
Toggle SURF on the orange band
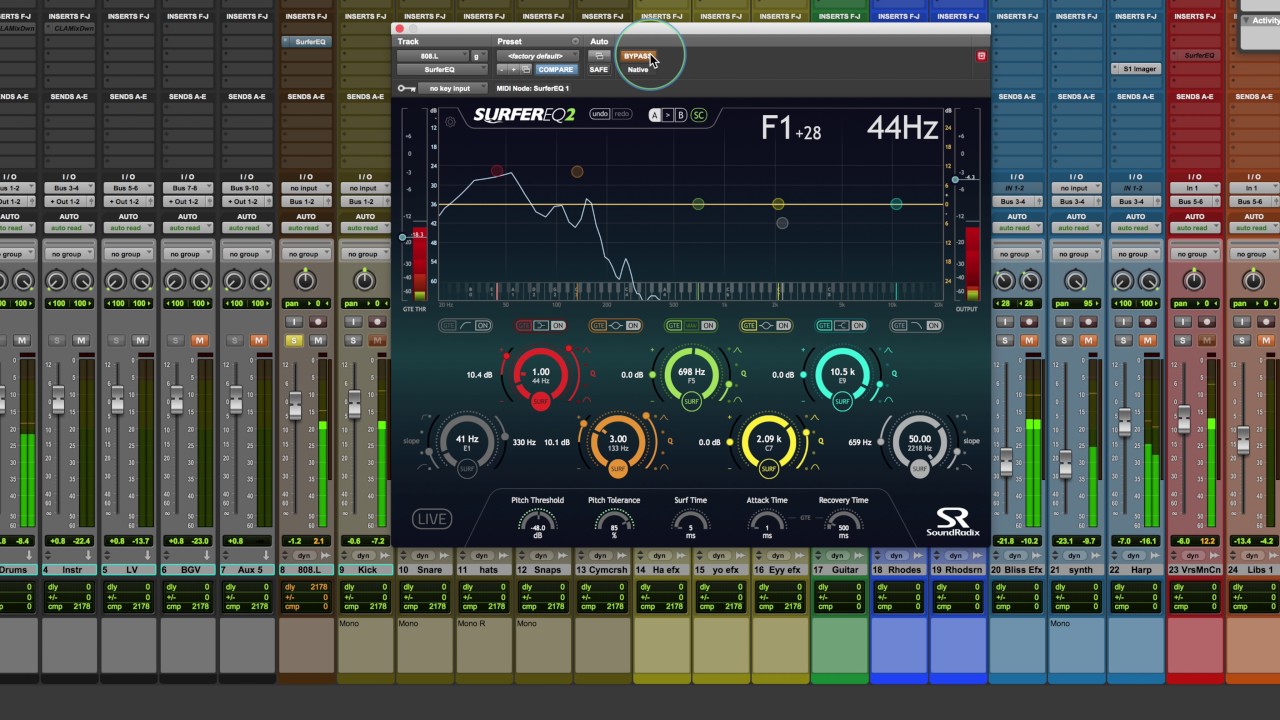617,469
